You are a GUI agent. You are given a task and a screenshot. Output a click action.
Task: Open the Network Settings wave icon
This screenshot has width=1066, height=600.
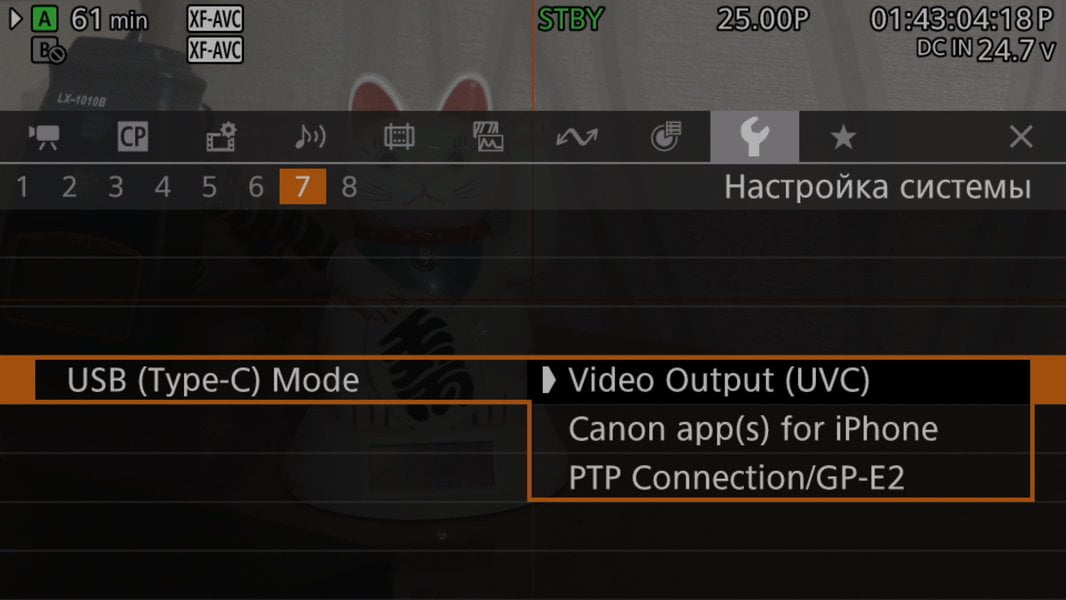[x=577, y=137]
